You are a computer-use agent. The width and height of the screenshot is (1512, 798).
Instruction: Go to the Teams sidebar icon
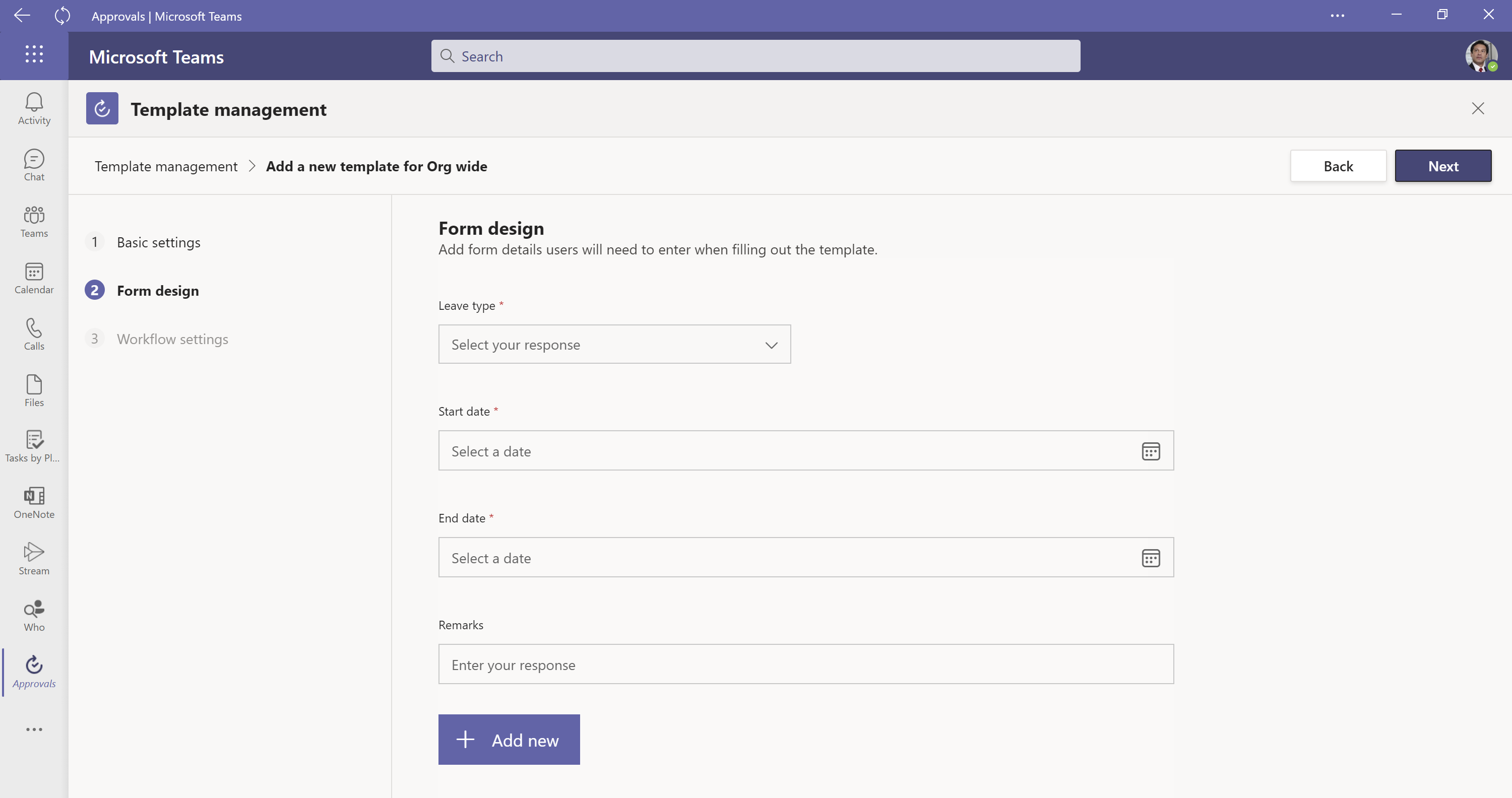tap(34, 221)
